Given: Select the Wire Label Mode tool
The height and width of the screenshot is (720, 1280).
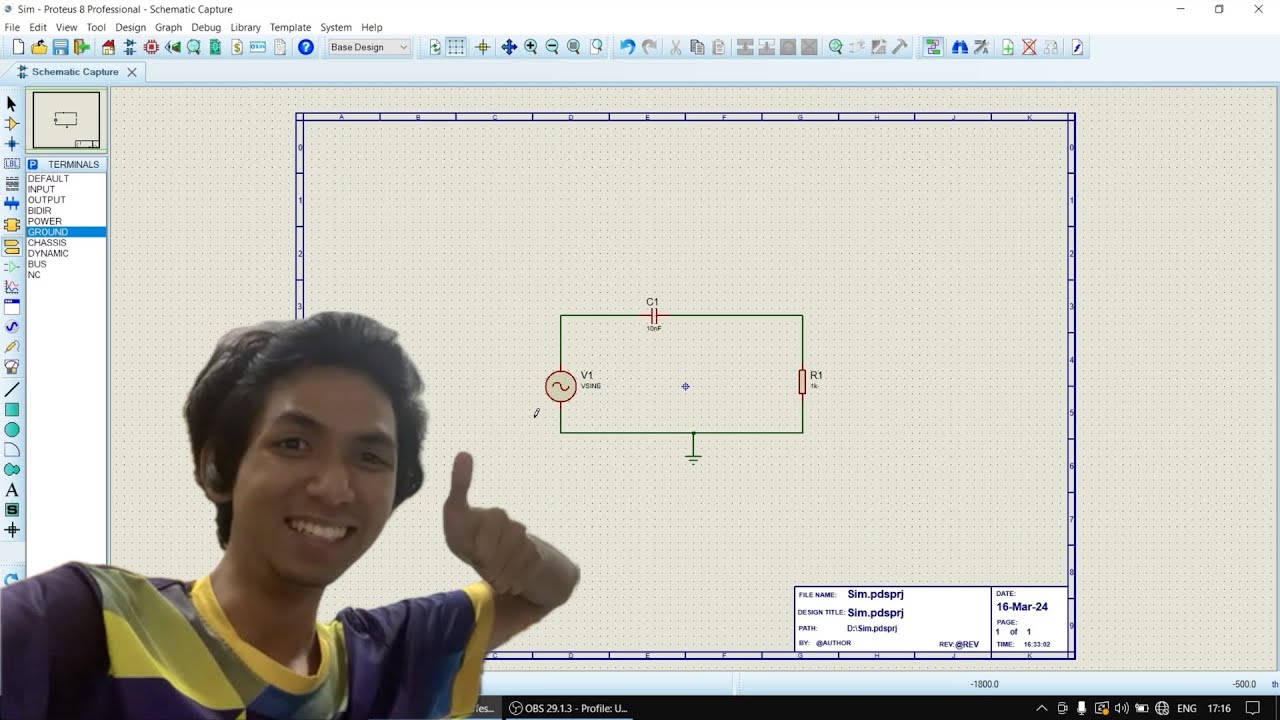Looking at the screenshot, I should coord(12,164).
